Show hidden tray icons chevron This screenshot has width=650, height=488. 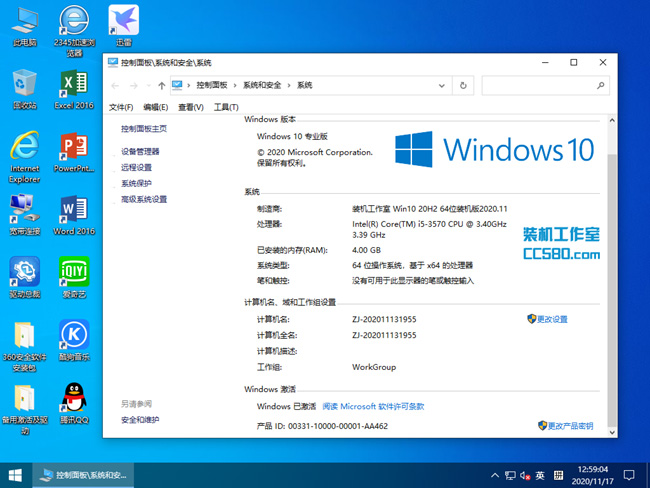pos(495,475)
